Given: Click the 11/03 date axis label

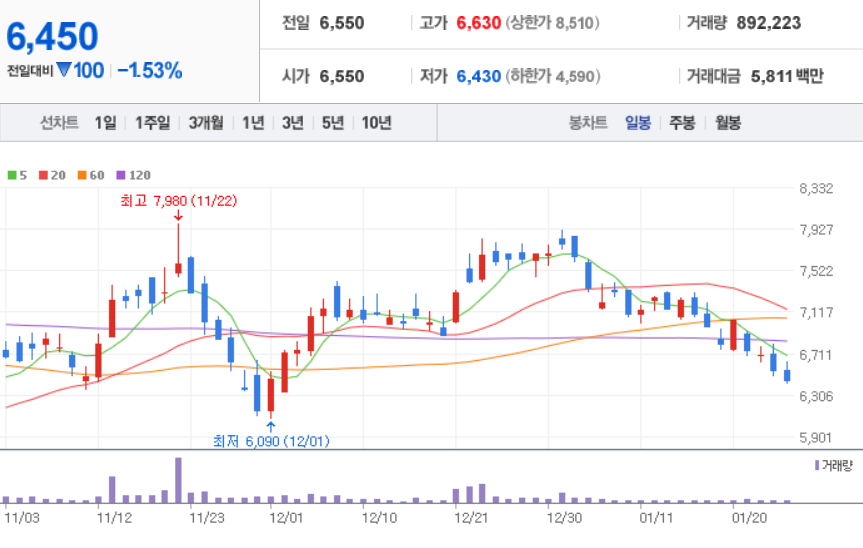Looking at the screenshot, I should click(x=22, y=518).
